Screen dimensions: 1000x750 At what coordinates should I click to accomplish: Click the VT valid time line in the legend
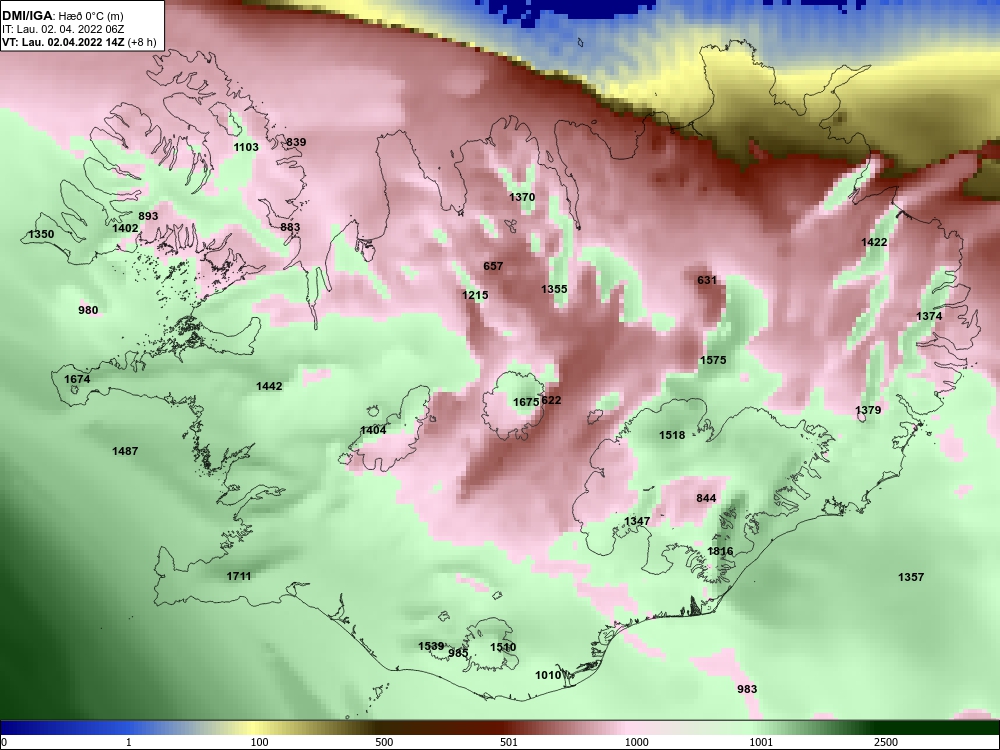[x=79, y=42]
